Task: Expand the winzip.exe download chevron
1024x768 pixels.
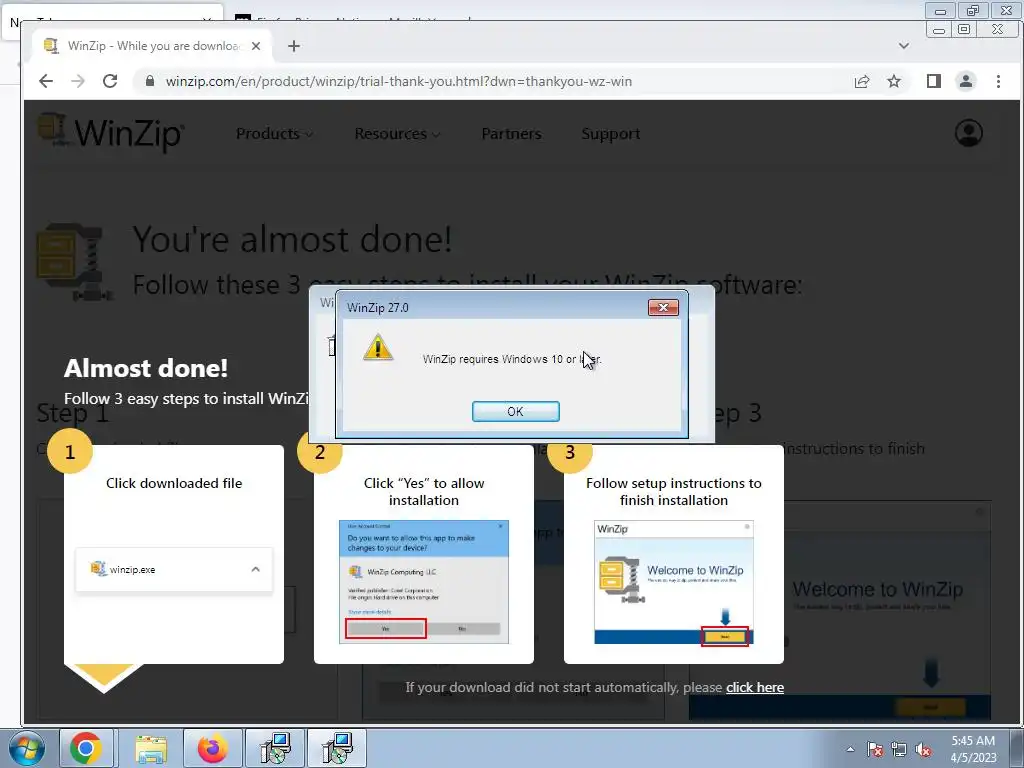Action: (x=255, y=569)
